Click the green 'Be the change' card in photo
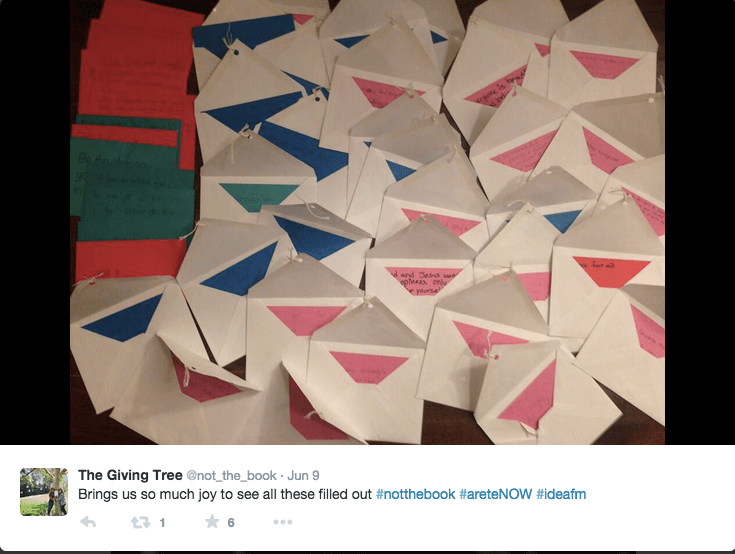Viewport: 735px width, 554px height. [131, 185]
